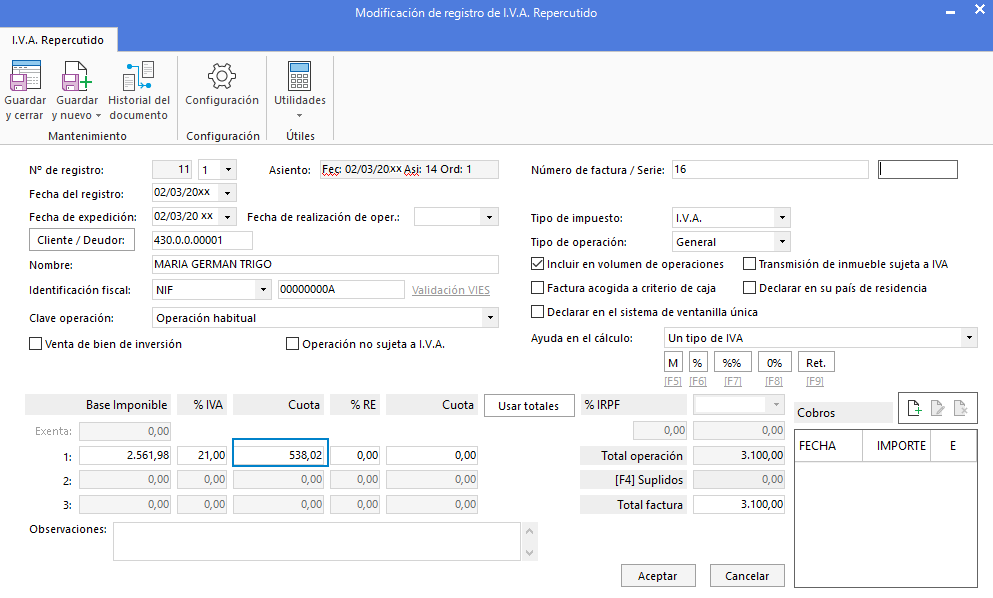
Task: Close the Modificación de registro window
Action: (x=980, y=10)
